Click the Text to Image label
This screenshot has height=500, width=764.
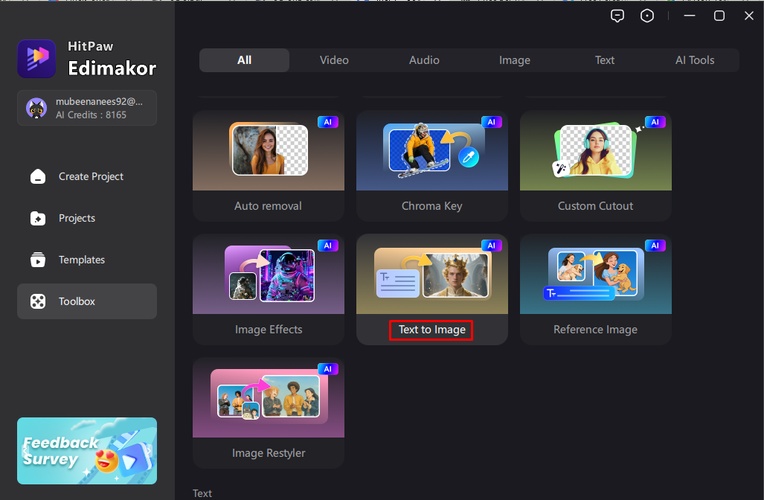432,330
